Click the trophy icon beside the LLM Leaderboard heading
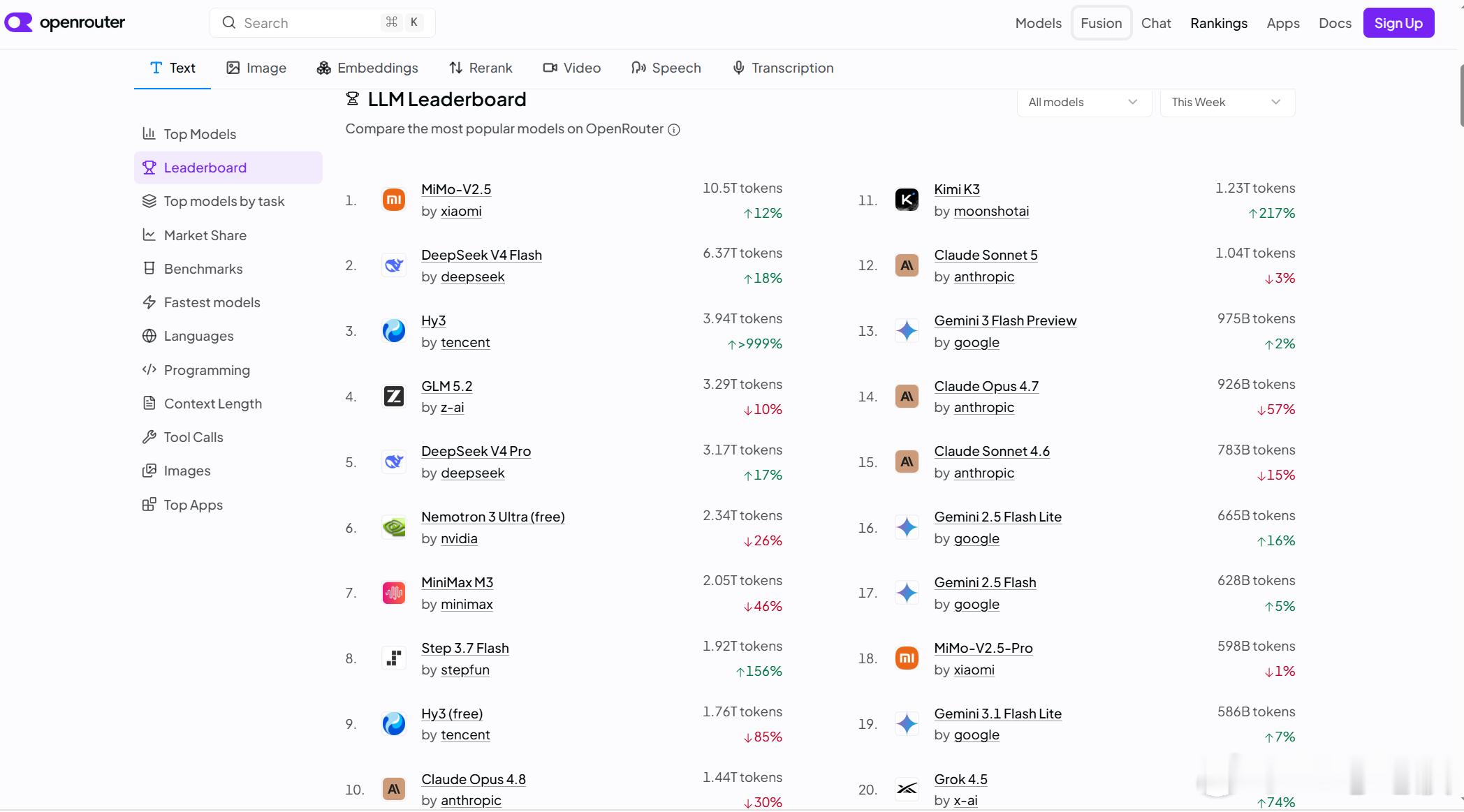The image size is (1464, 812). pyautogui.click(x=353, y=99)
